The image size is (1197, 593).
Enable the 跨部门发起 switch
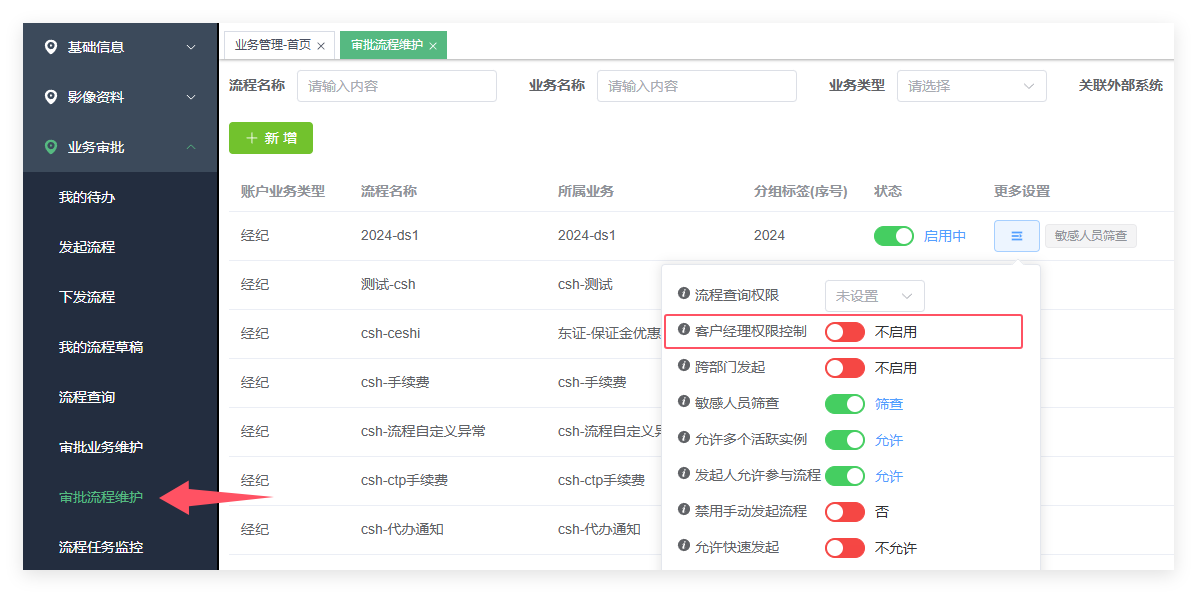coord(845,368)
